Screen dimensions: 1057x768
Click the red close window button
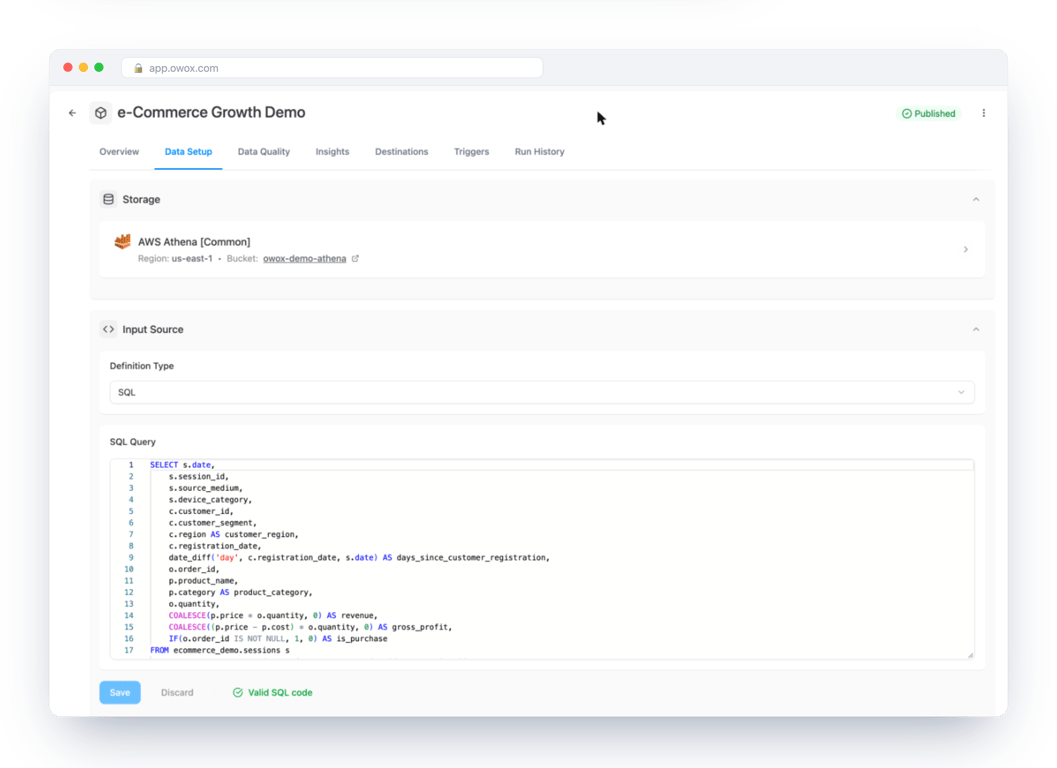(x=68, y=67)
